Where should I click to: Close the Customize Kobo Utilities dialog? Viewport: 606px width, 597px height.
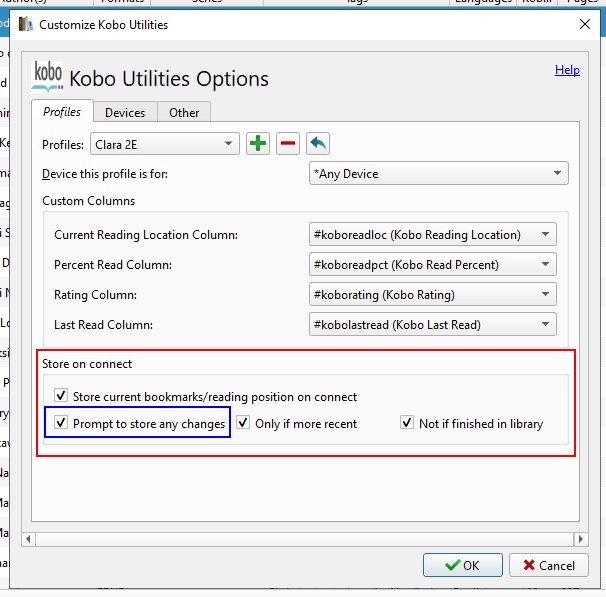[x=585, y=24]
